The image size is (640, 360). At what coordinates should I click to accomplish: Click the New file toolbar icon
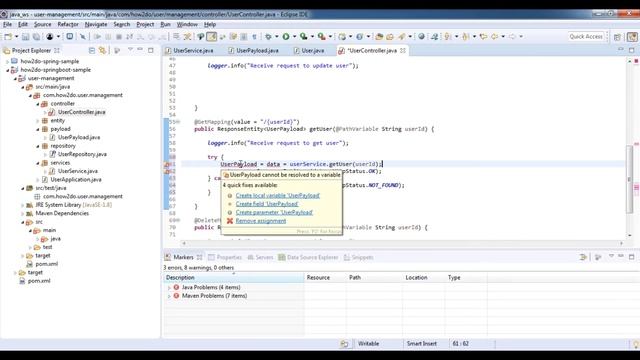pyautogui.click(x=8, y=37)
